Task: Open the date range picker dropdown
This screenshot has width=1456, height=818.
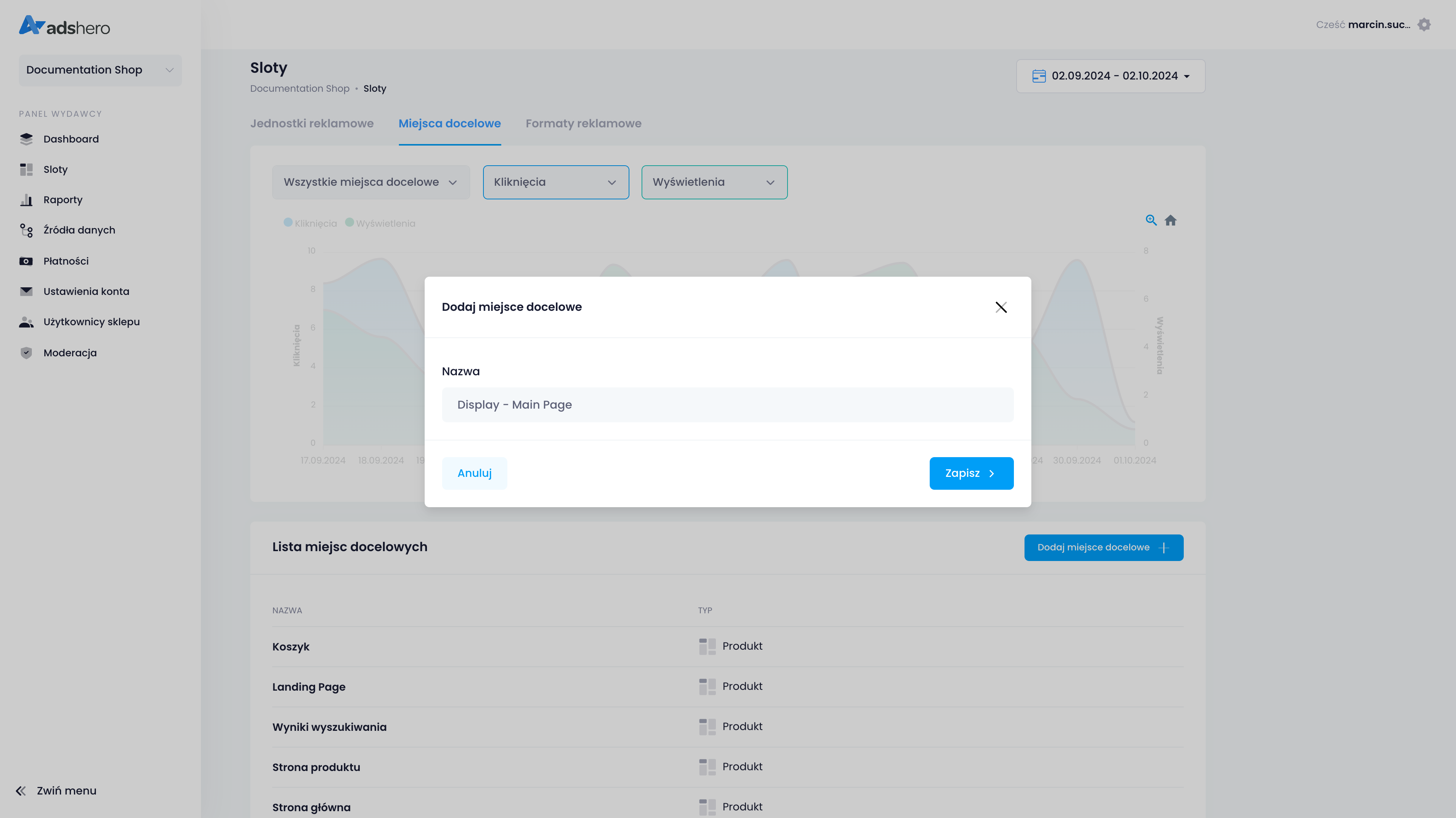Action: pos(1111,76)
